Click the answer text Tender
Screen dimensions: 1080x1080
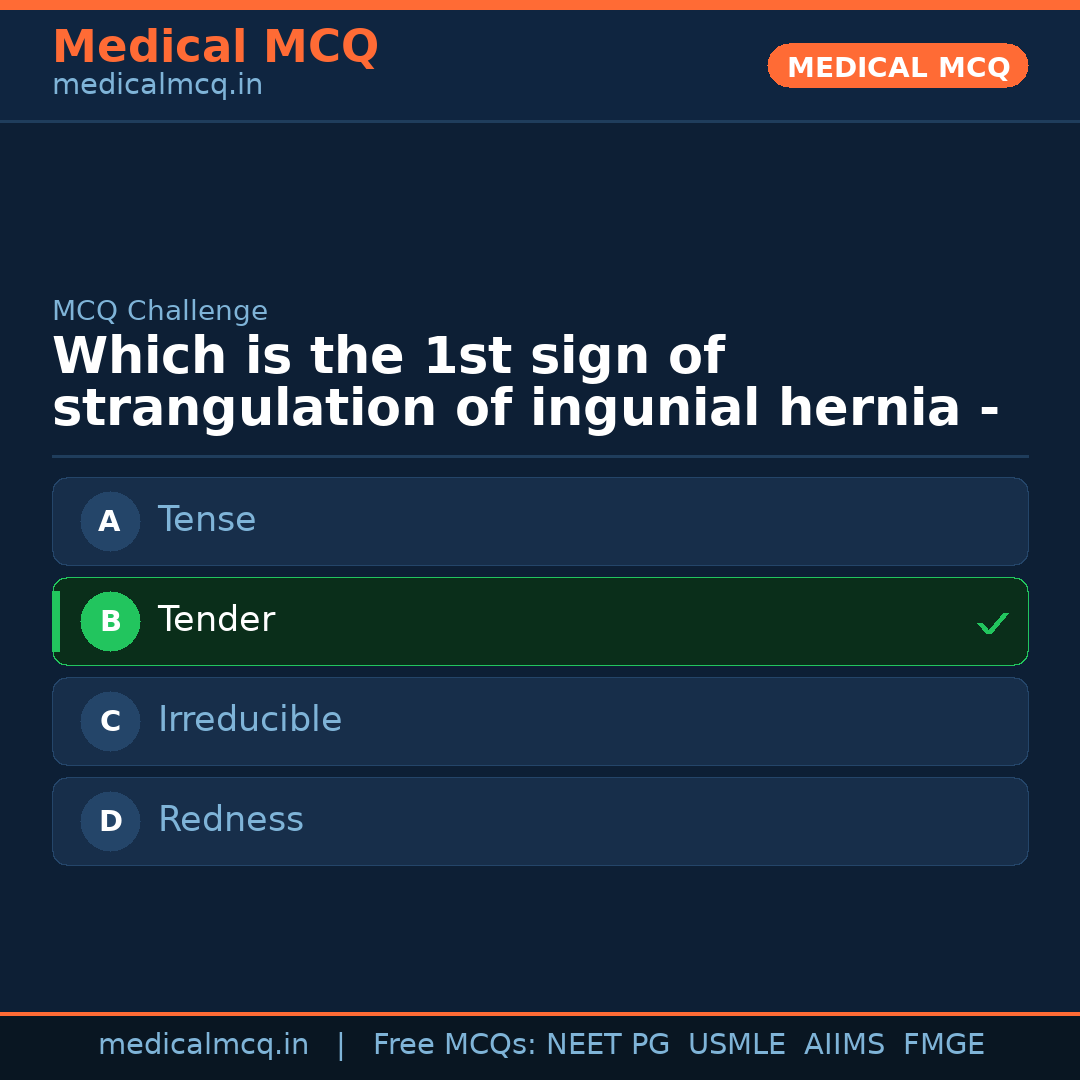216,620
